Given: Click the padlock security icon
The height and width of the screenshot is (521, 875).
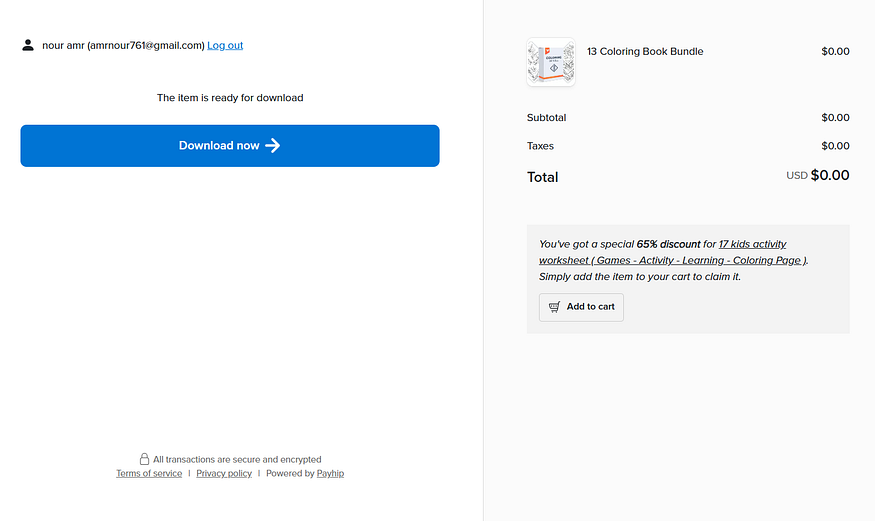Looking at the screenshot, I should click(x=144, y=459).
